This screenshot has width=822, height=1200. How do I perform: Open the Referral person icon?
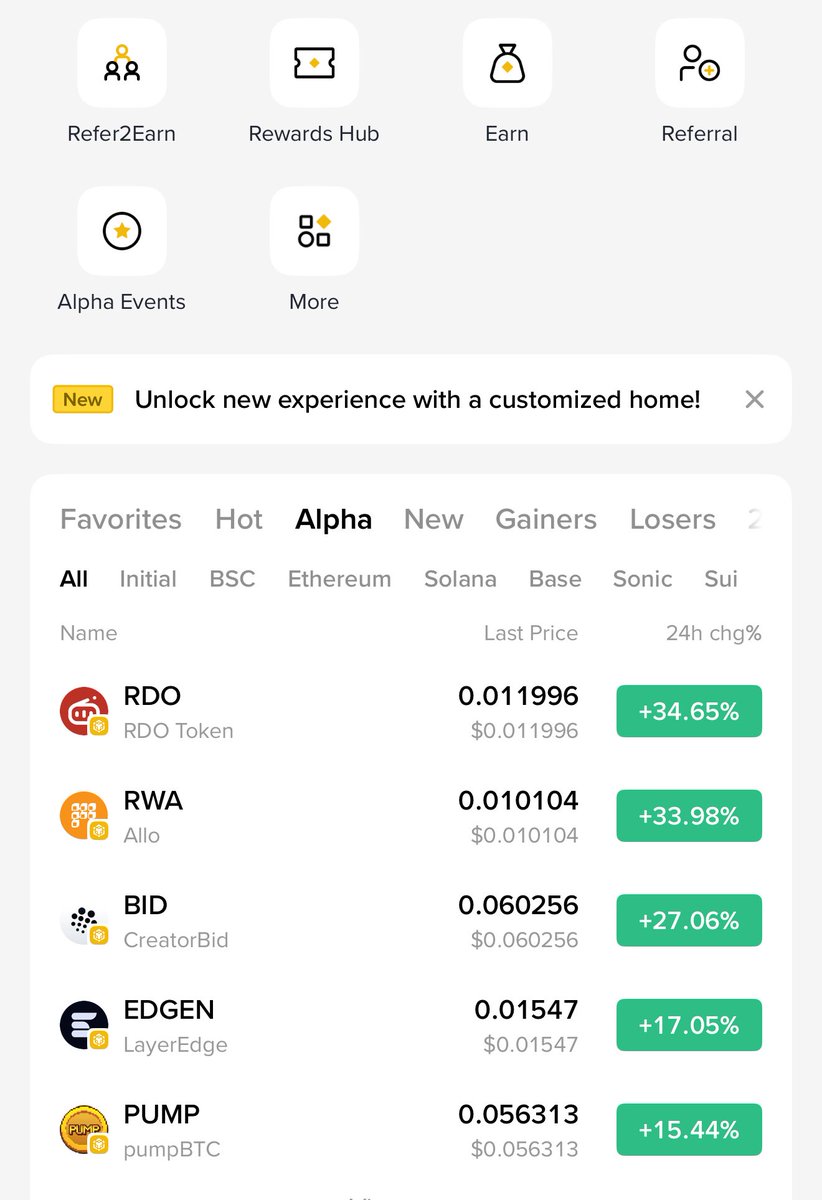coord(699,63)
